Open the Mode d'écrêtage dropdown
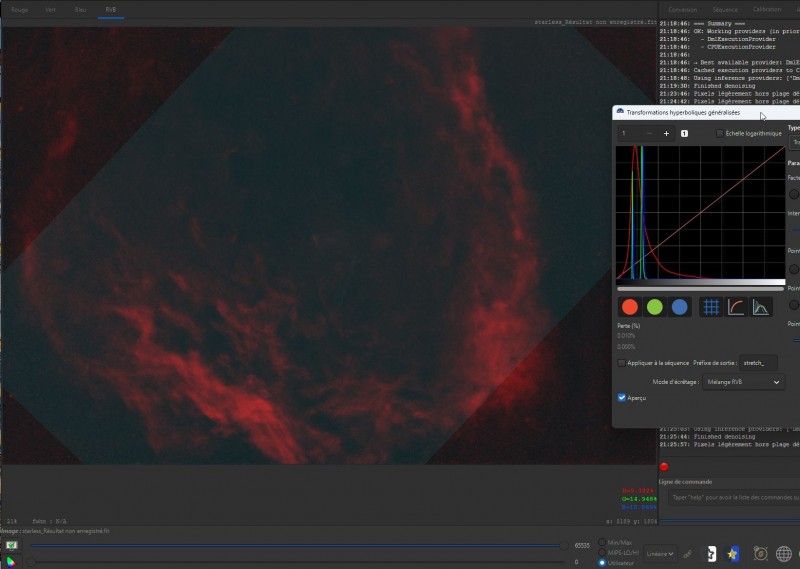This screenshot has width=800, height=569. coord(744,382)
